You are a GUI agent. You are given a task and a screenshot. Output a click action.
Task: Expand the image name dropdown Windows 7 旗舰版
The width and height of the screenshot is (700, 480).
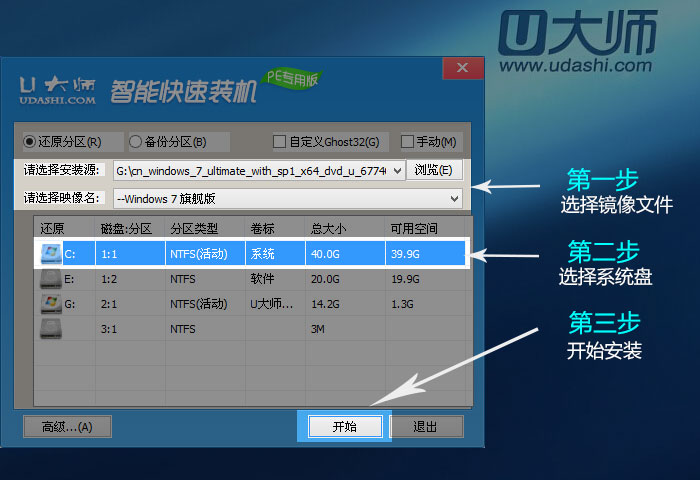click(454, 198)
